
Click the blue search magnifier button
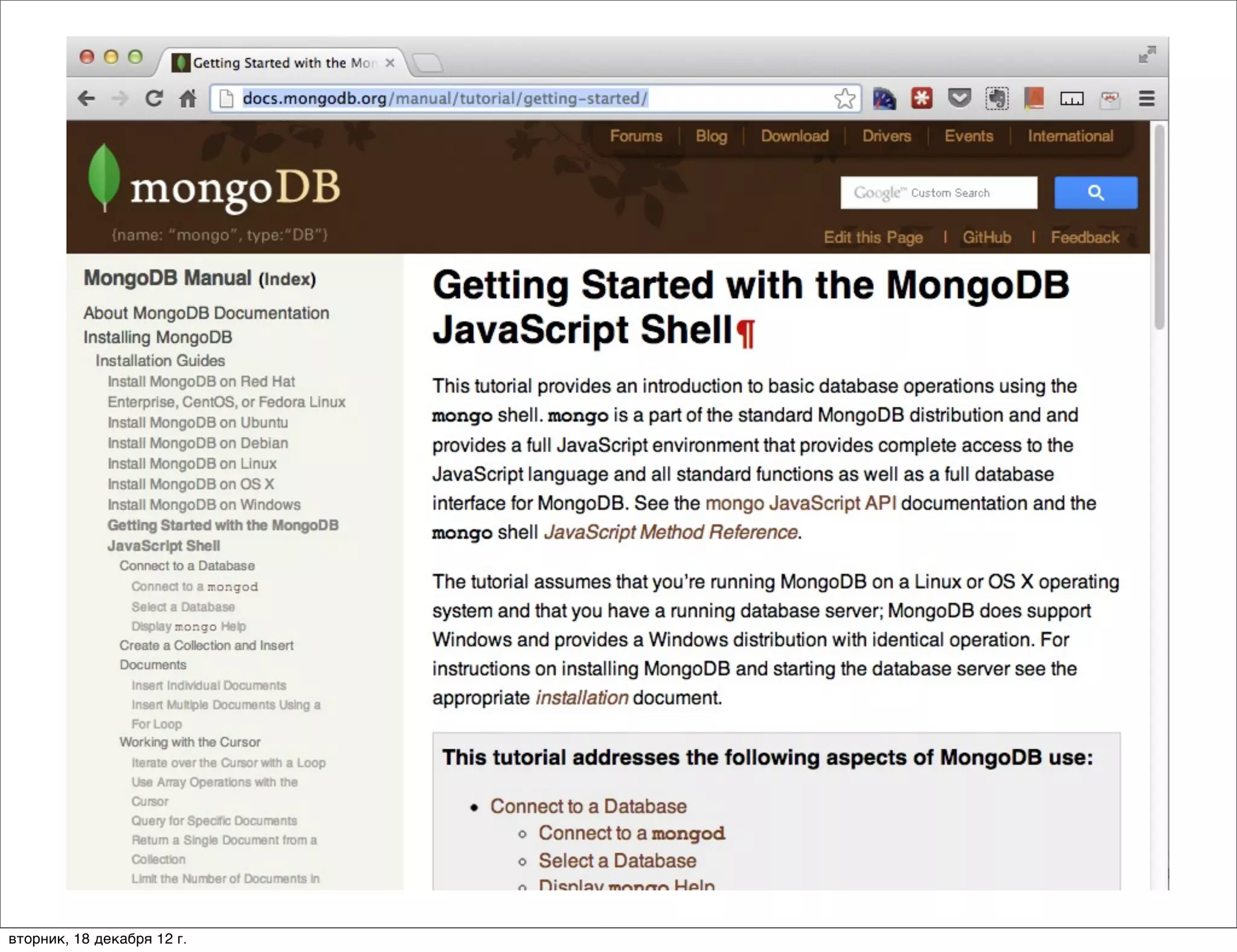(1096, 193)
